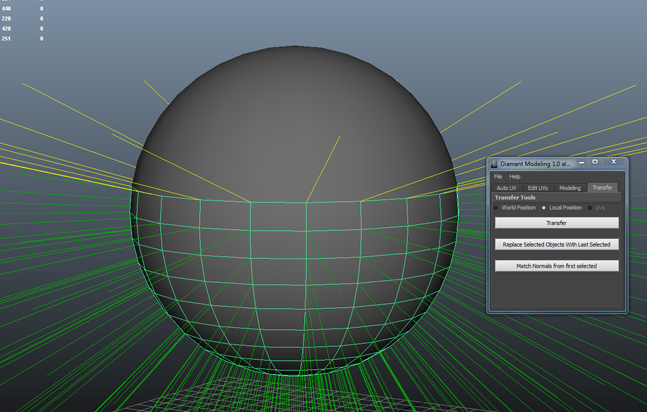Select the World Position radio option
Screen dimensions: 647x412
[x=497, y=208]
